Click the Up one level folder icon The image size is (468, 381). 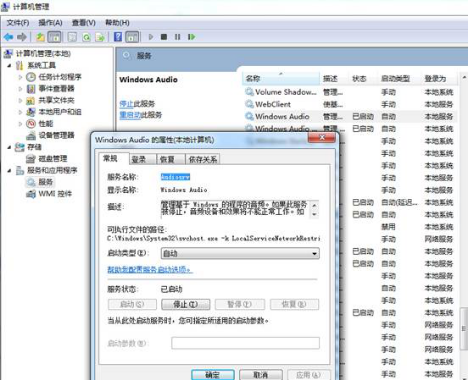tap(40, 37)
